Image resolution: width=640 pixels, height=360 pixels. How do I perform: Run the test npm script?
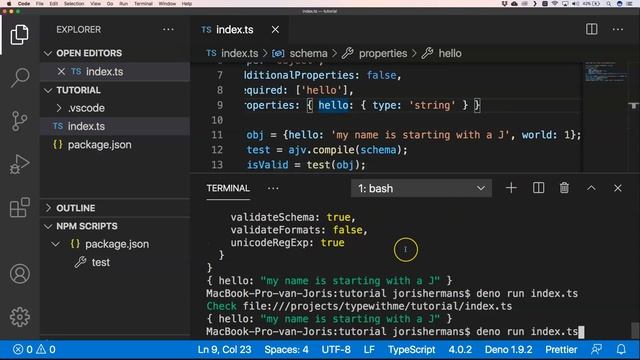pyautogui.click(x=100, y=262)
